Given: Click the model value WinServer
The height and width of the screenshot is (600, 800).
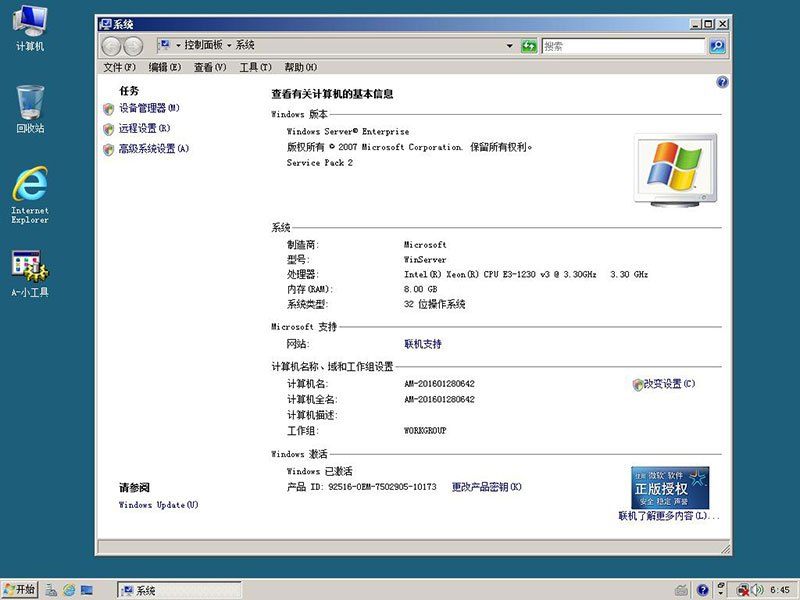Looking at the screenshot, I should coord(425,260).
